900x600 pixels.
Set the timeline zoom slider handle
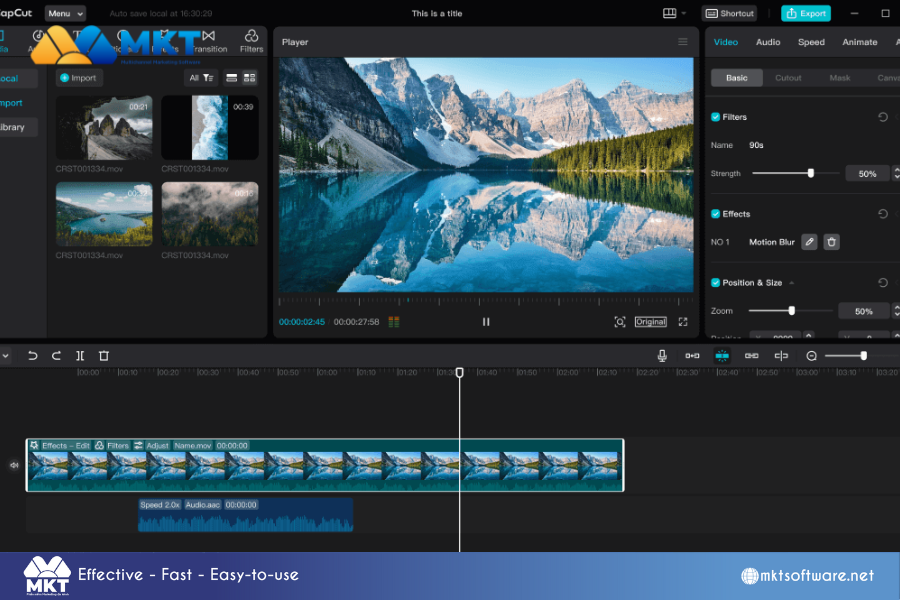click(863, 356)
